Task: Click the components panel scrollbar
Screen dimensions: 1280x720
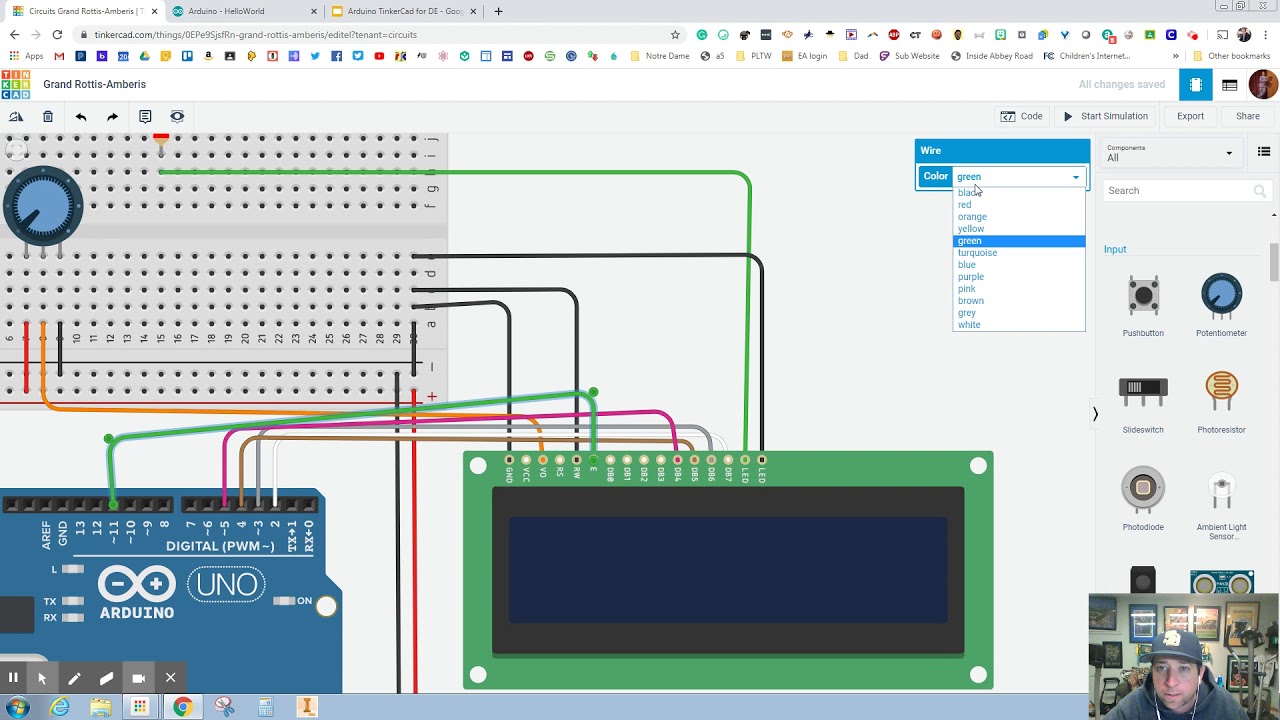Action: tap(1274, 262)
